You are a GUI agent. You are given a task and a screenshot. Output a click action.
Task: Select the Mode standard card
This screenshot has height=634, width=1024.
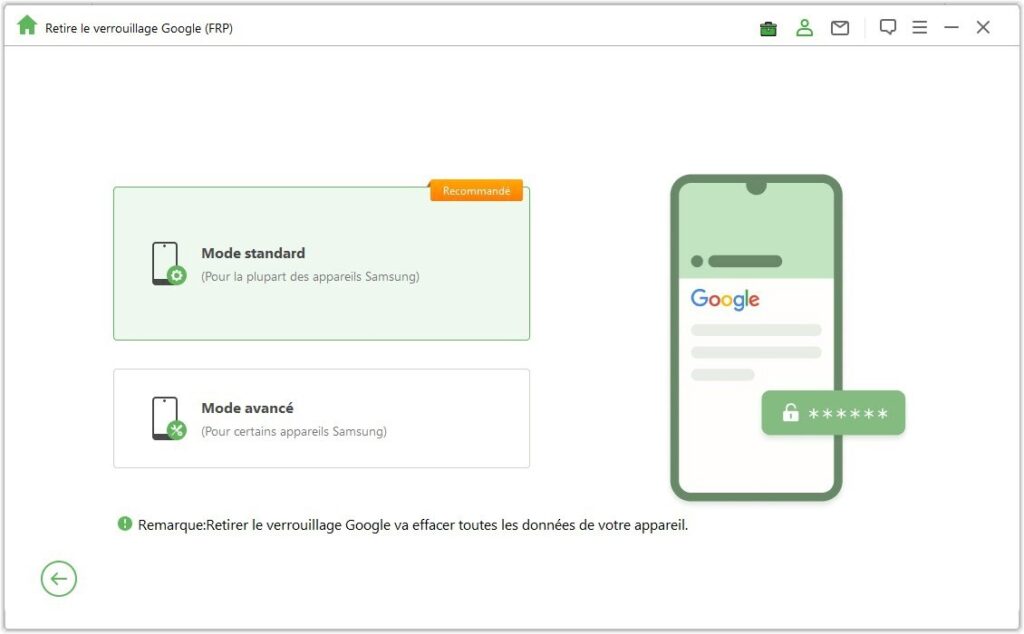click(x=321, y=264)
